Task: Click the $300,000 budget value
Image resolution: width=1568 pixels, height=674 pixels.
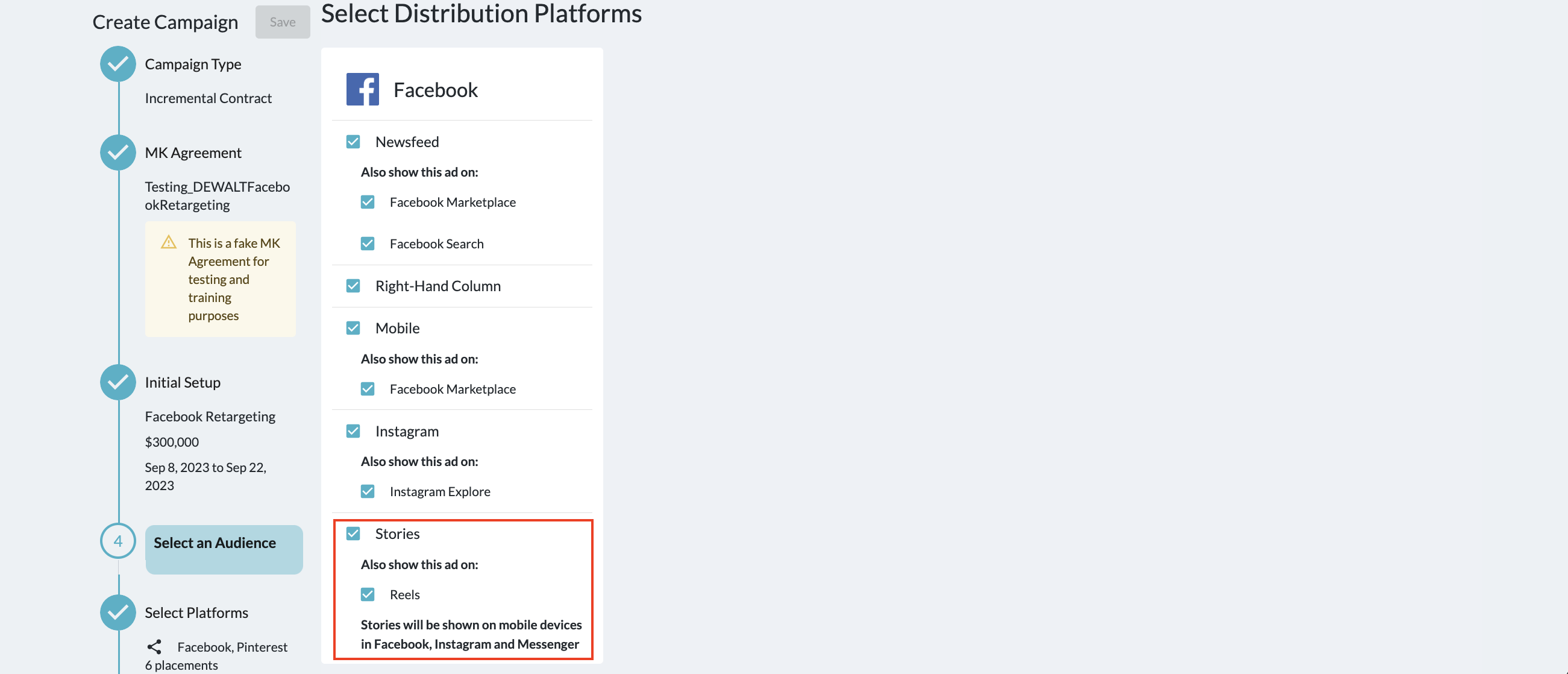Action: coord(172,442)
